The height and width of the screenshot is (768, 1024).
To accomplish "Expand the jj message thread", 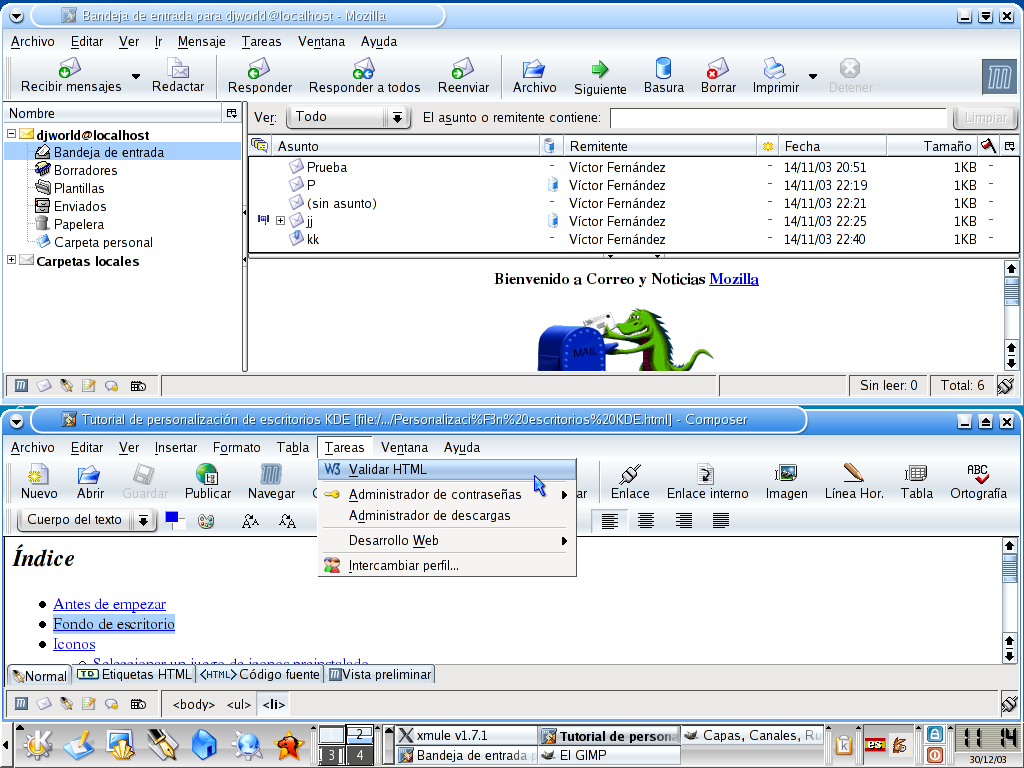I will pyautogui.click(x=280, y=221).
